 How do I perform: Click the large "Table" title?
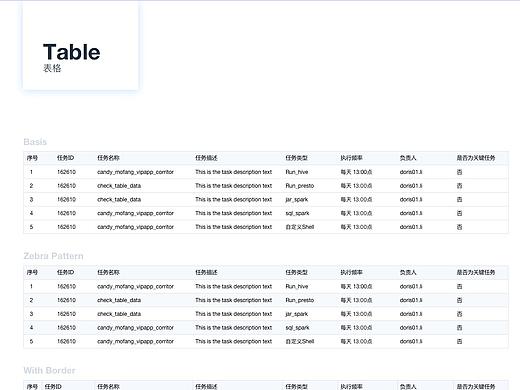71,52
